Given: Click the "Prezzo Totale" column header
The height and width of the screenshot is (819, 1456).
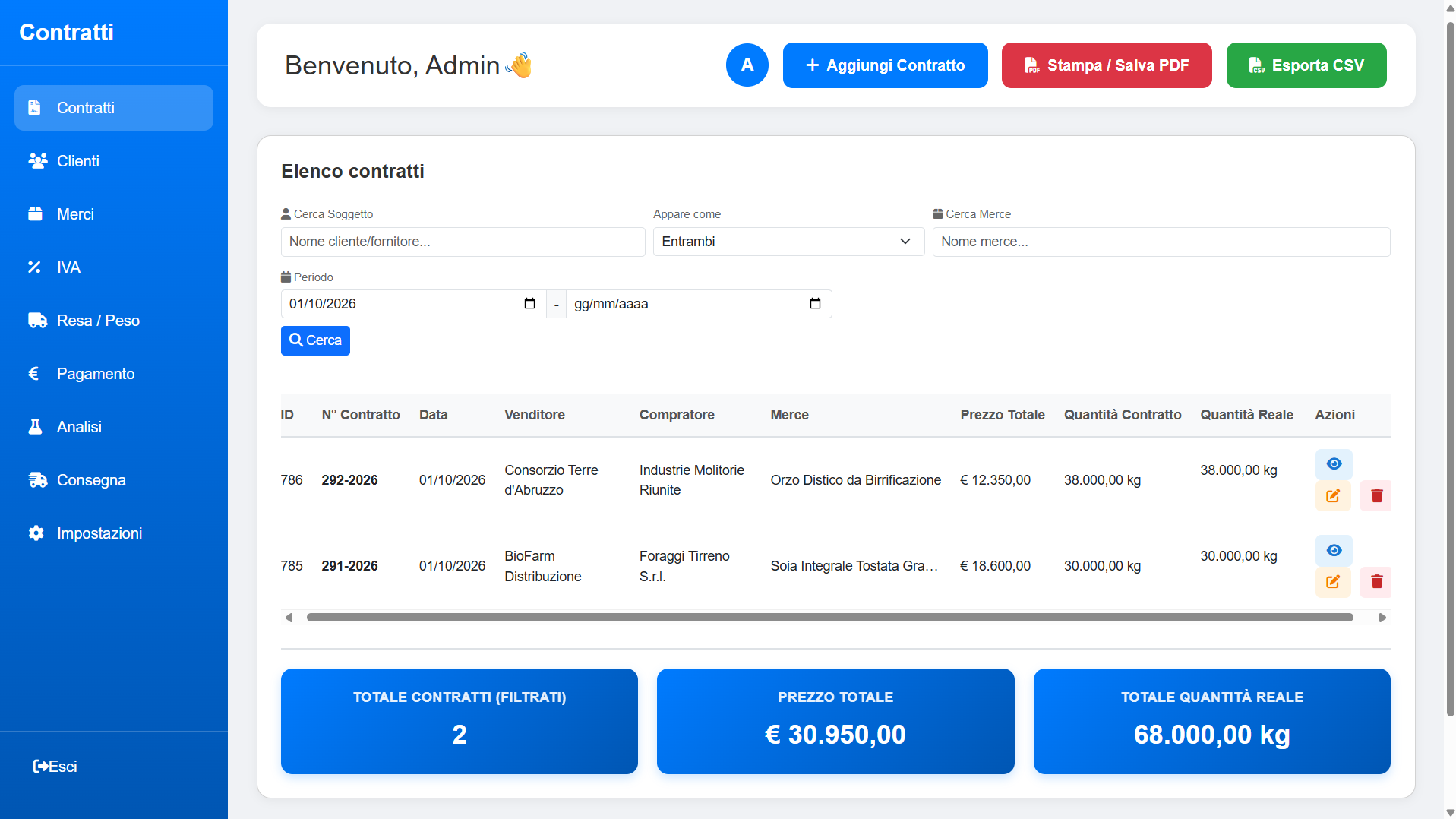Looking at the screenshot, I should (1003, 415).
